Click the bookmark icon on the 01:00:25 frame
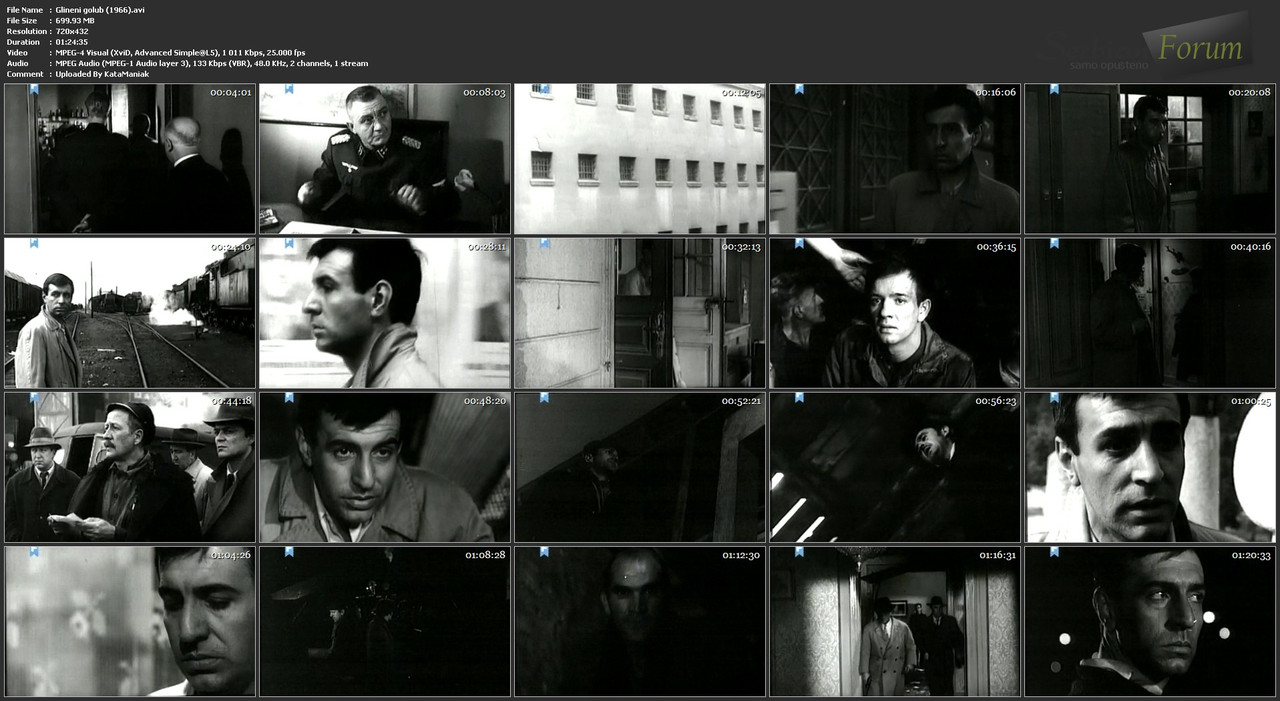The height and width of the screenshot is (701, 1280). [x=1054, y=397]
